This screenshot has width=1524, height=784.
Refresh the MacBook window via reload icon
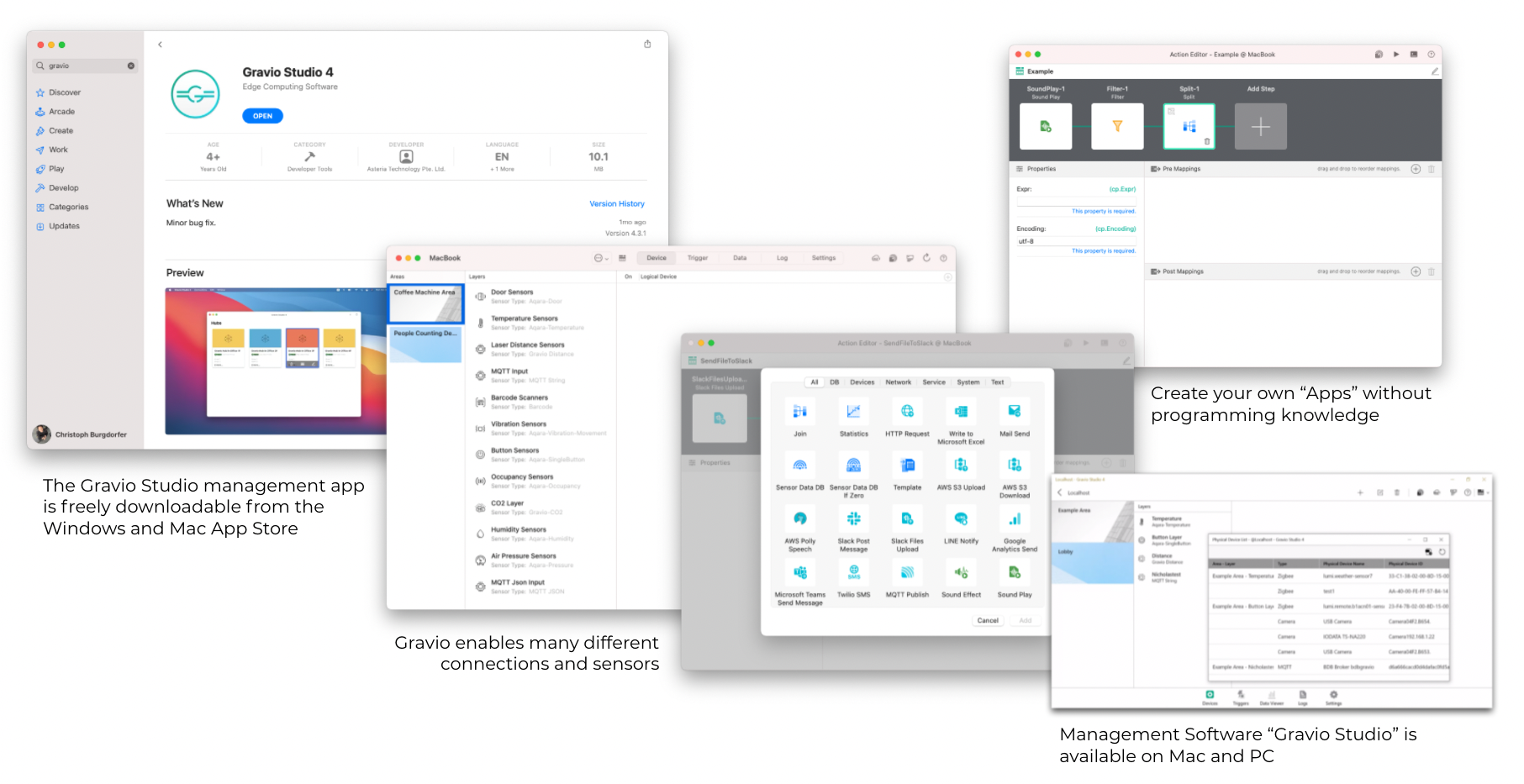(x=926, y=258)
